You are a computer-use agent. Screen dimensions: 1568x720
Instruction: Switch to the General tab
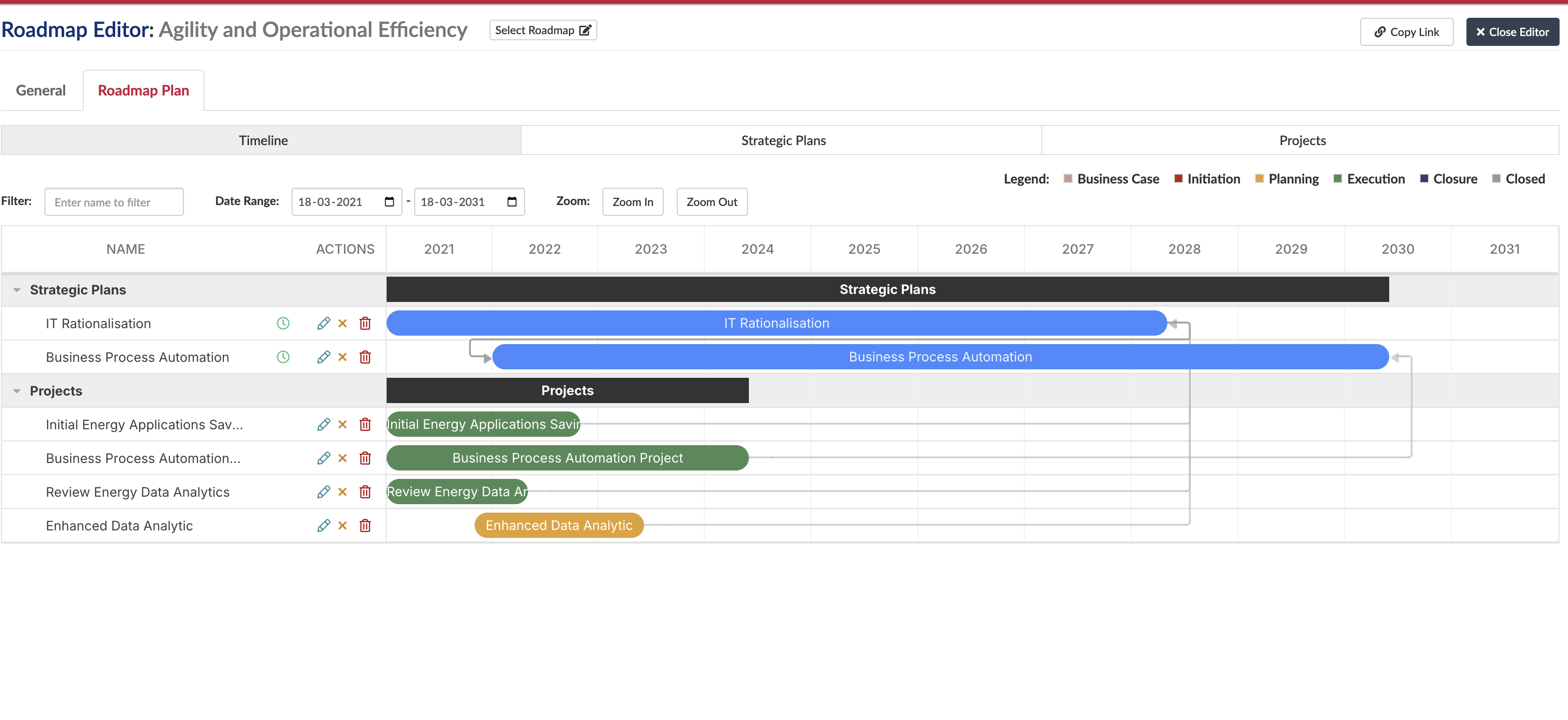click(40, 90)
